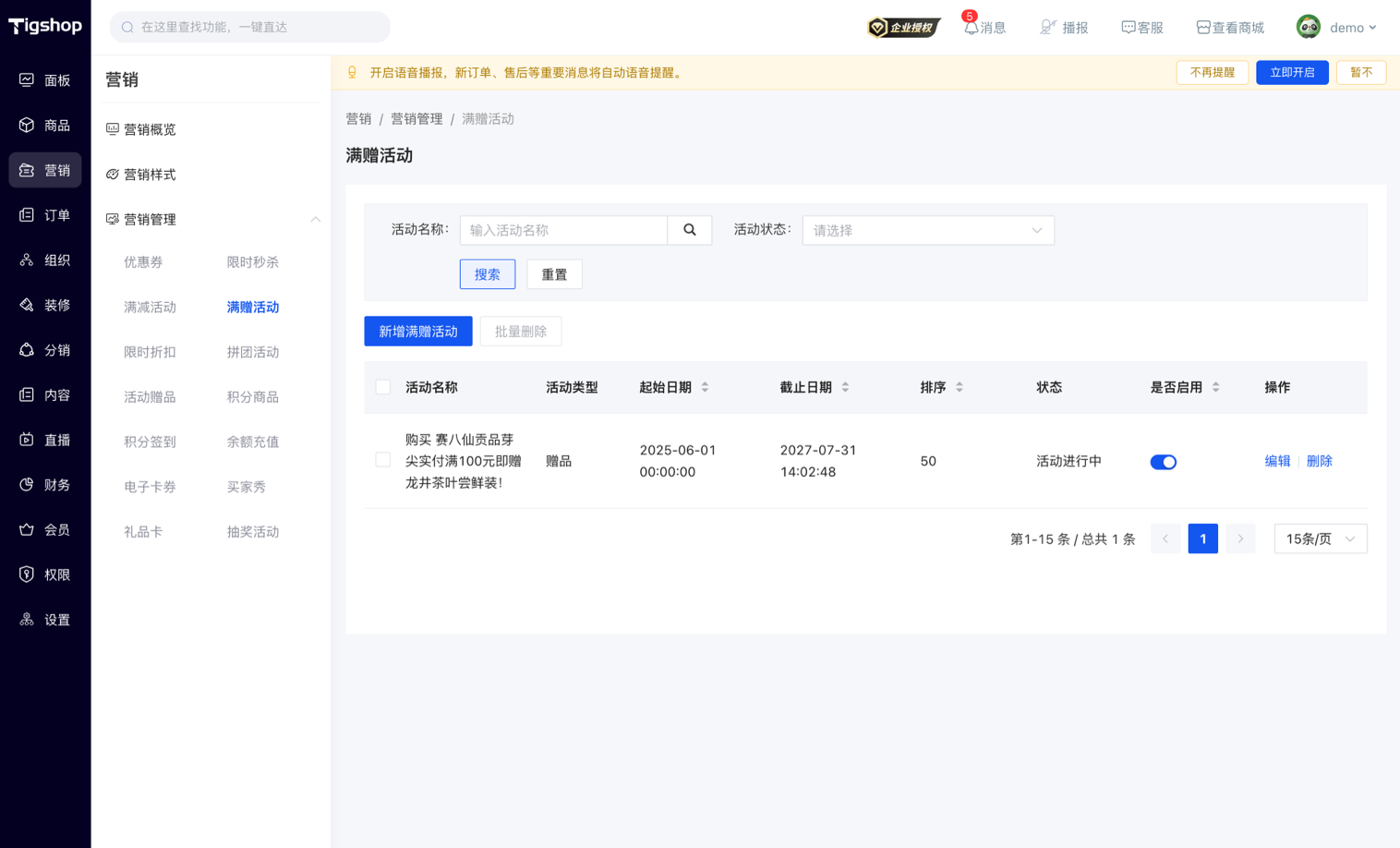Open the 商品 products sidebar item
Image resolution: width=1400 pixels, height=848 pixels.
[45, 125]
